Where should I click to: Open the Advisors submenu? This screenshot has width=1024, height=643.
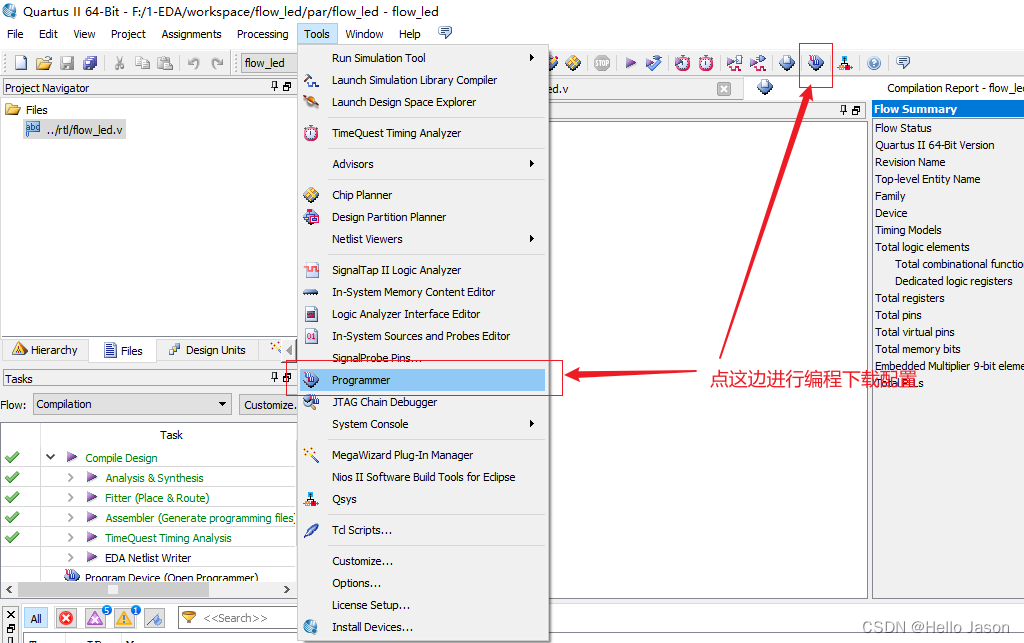pos(423,164)
